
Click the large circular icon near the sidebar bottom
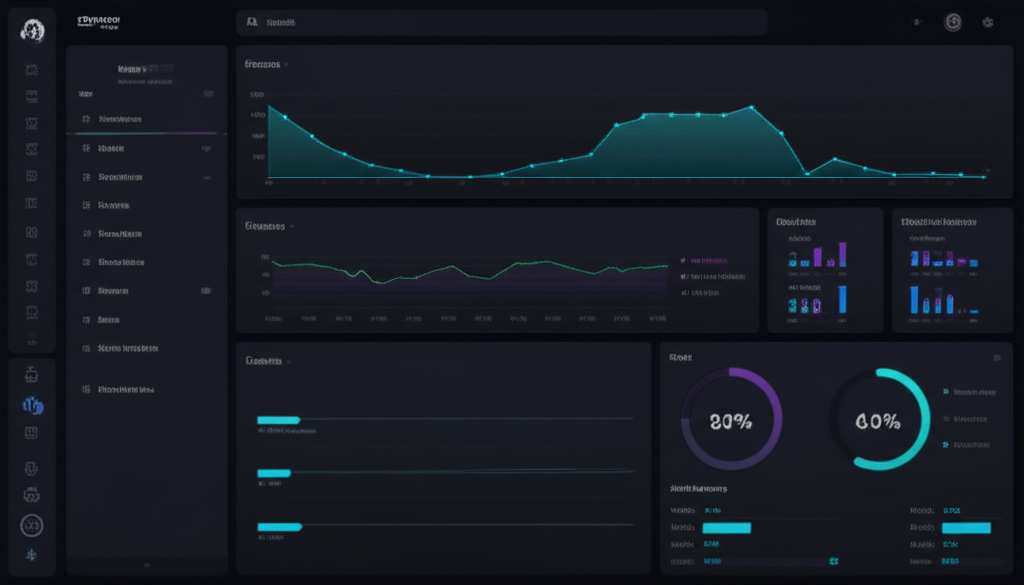click(32, 524)
